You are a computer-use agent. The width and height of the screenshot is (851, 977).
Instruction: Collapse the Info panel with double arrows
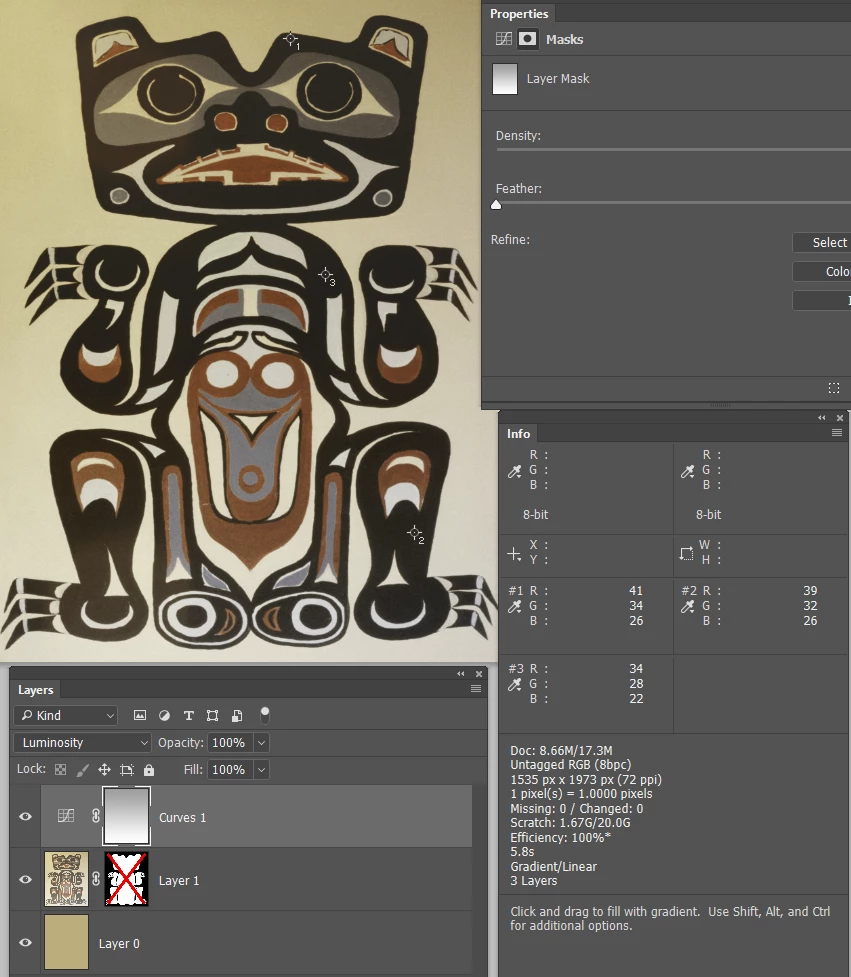click(x=822, y=417)
